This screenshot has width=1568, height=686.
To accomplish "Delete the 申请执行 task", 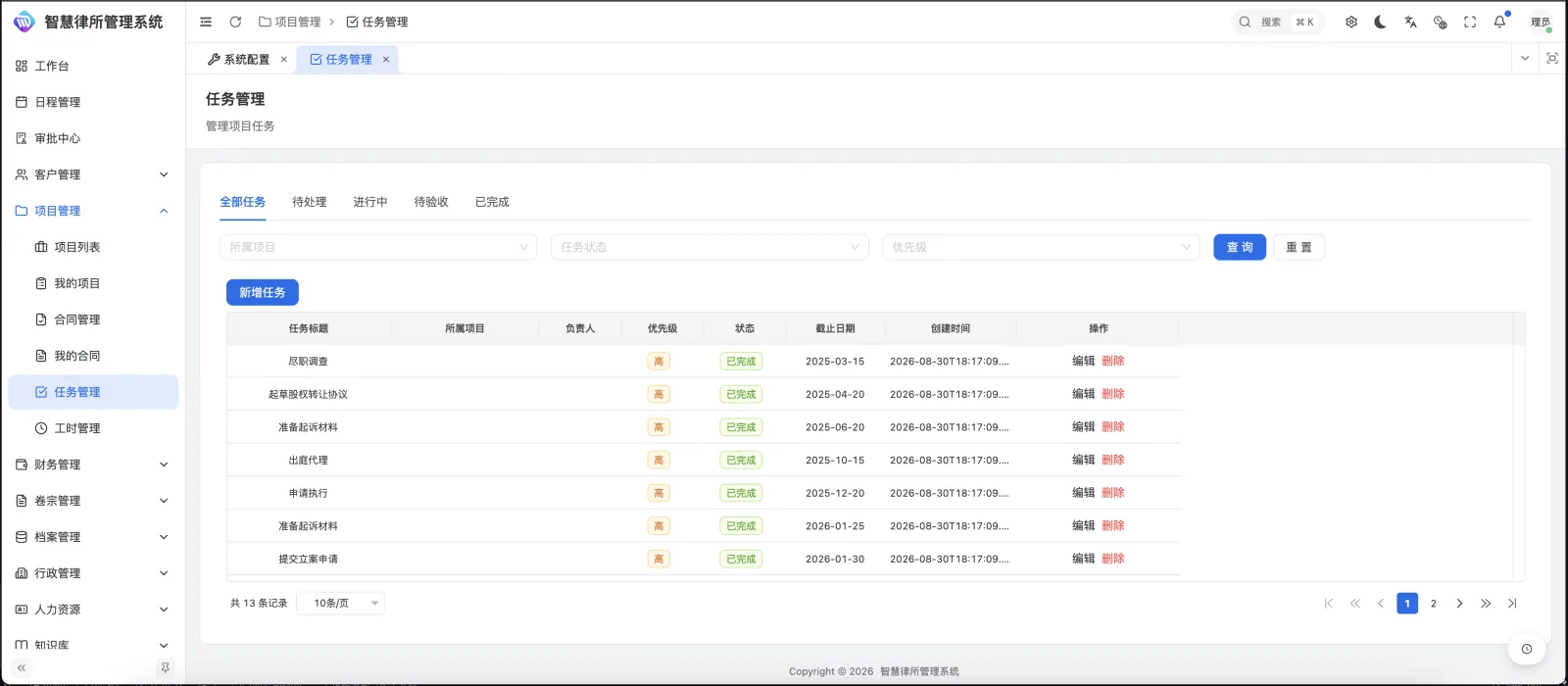I will [x=1113, y=493].
